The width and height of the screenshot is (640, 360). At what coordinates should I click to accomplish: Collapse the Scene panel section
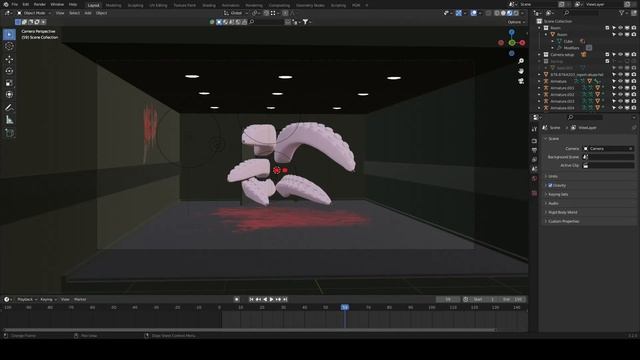coord(553,139)
